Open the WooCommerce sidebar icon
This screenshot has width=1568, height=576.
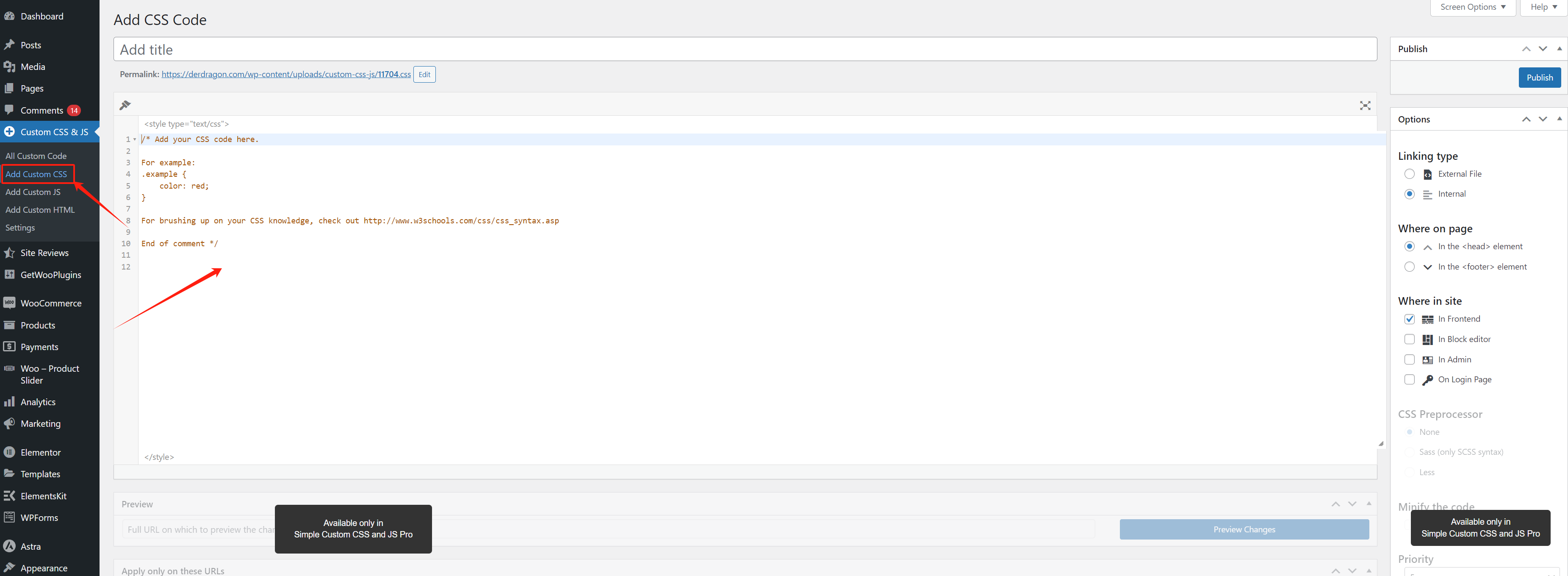10,303
